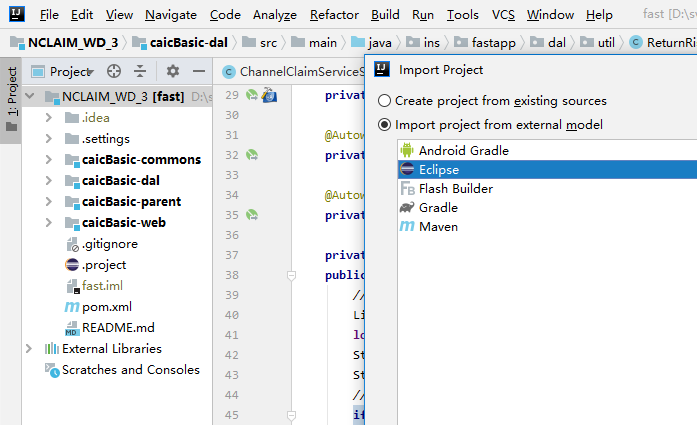The height and width of the screenshot is (425, 697).
Task: Click the IntelliJ logo icon in title bar
Action: tap(16, 14)
